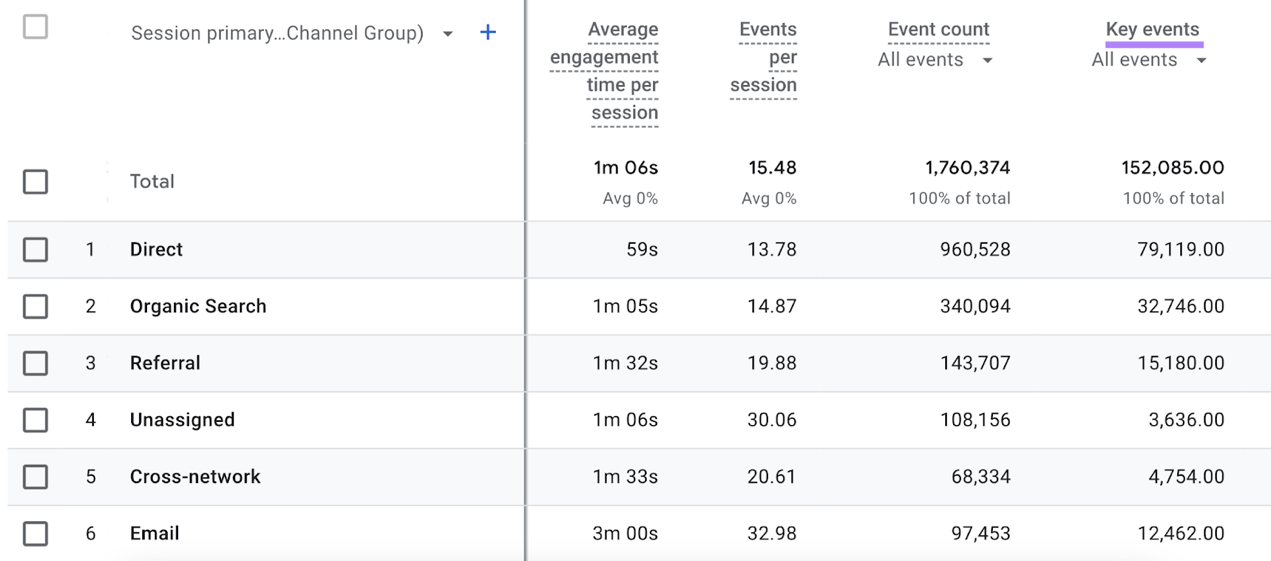Sort by Events per session column
The image size is (1271, 561).
(766, 57)
